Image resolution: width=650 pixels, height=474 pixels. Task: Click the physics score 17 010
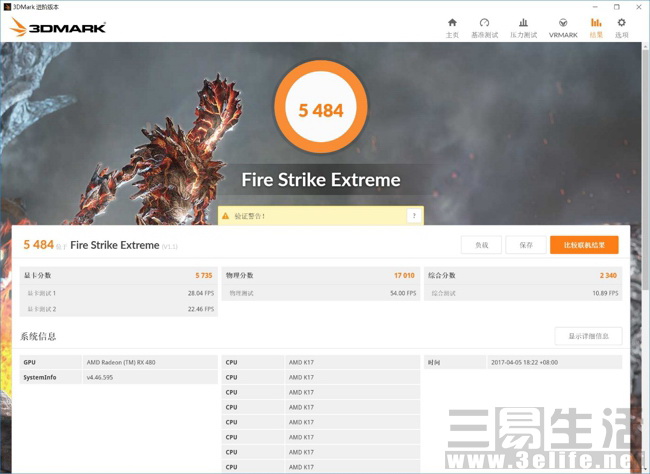tap(404, 275)
